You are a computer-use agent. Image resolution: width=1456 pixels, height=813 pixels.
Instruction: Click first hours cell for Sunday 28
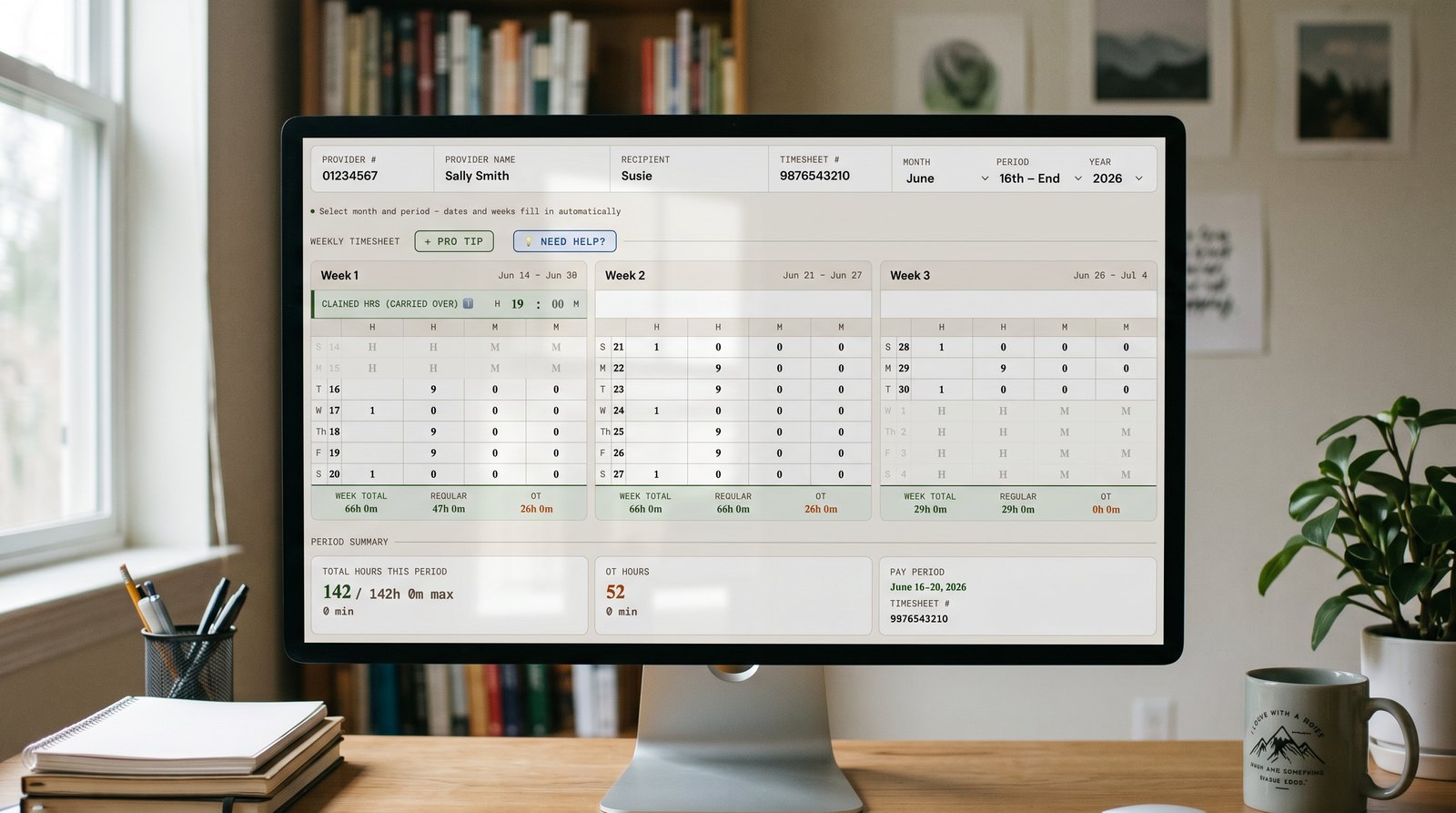pyautogui.click(x=942, y=347)
